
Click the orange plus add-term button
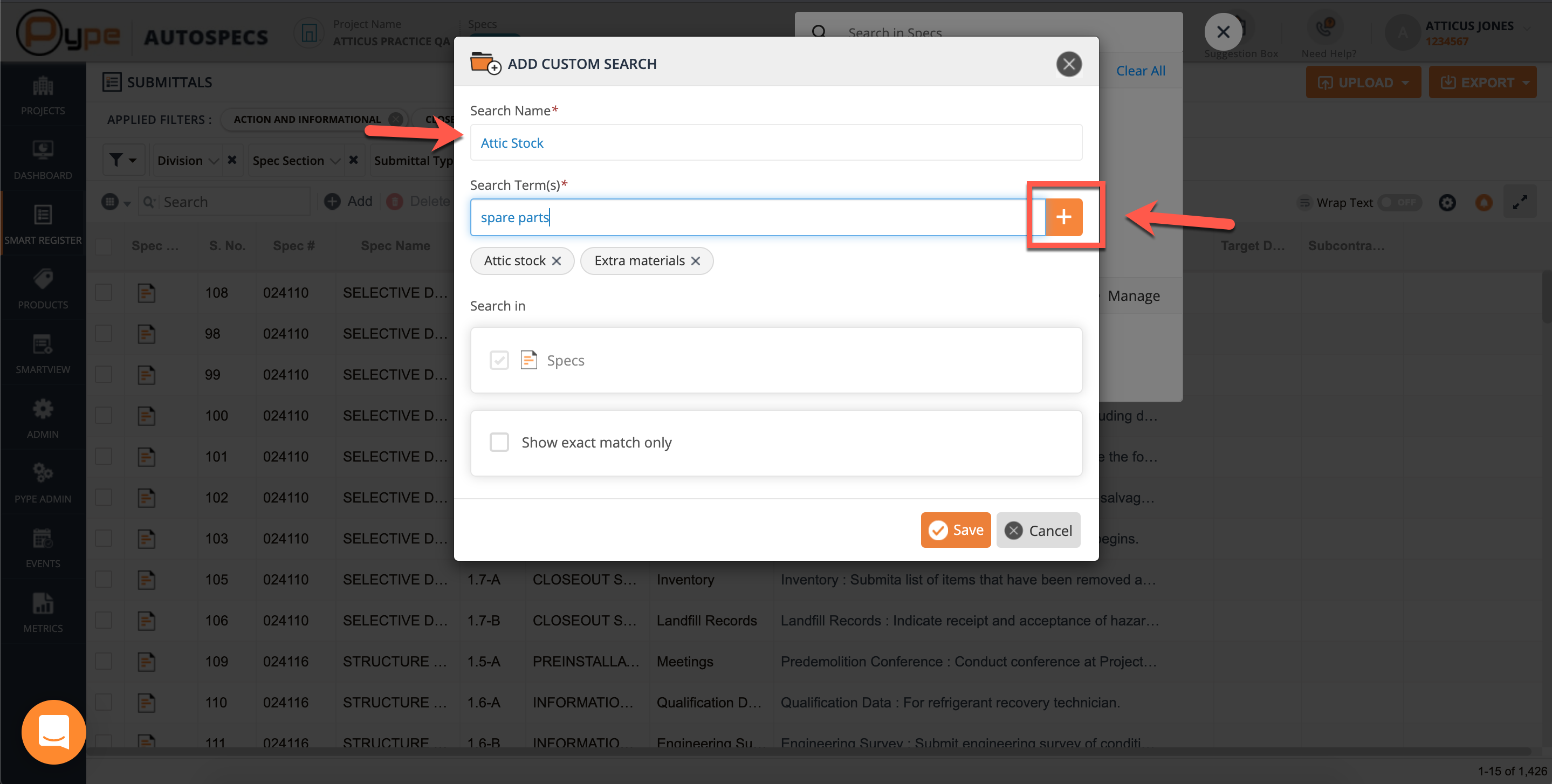[1063, 217]
